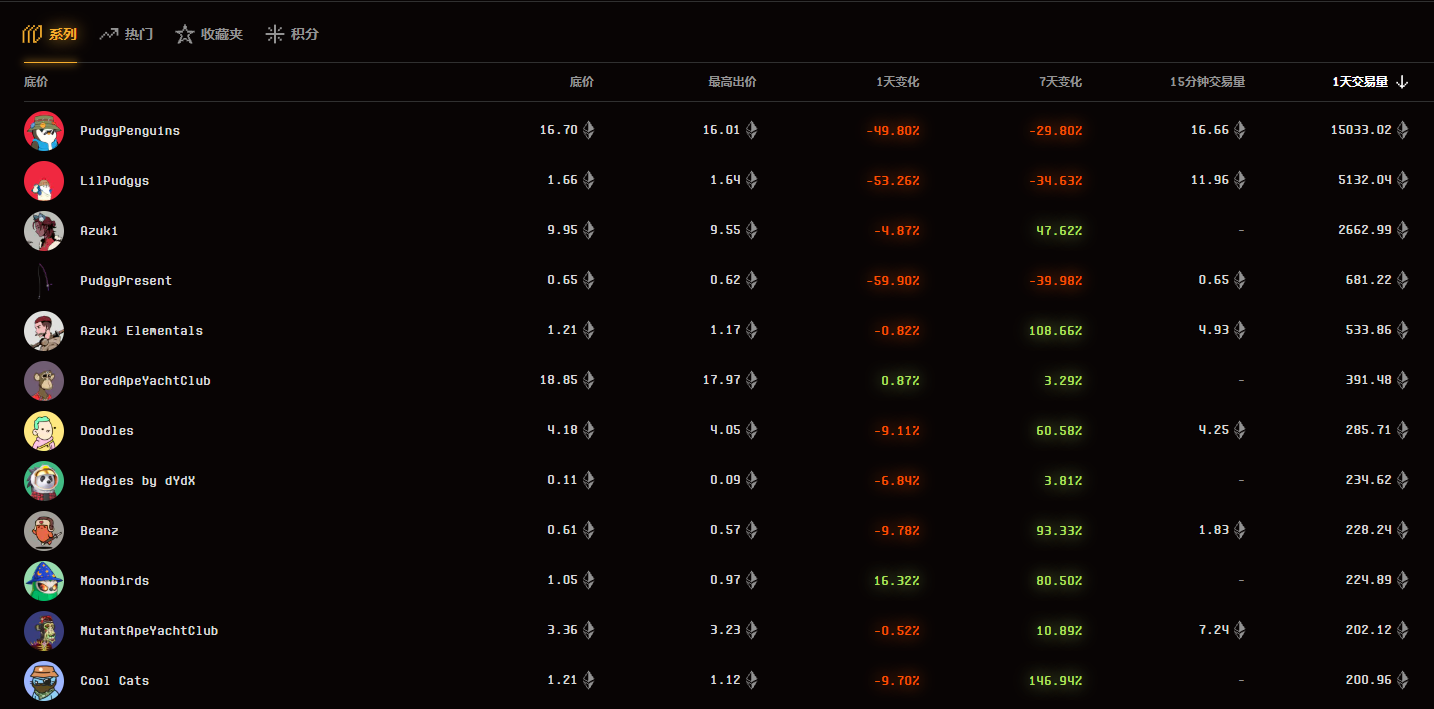Open the MutantApeYachtClub collection name
Viewport: 1434px width, 709px height.
pos(149,631)
